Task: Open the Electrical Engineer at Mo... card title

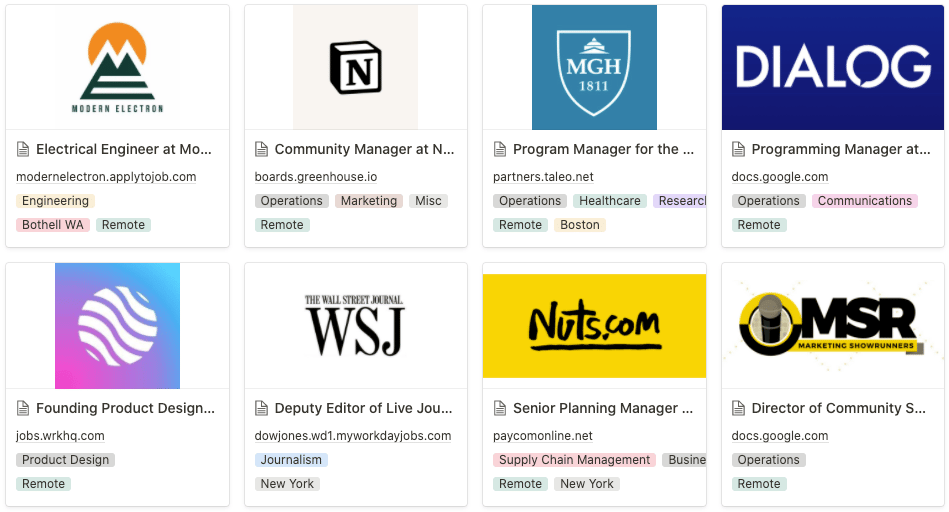Action: pyautogui.click(x=123, y=149)
